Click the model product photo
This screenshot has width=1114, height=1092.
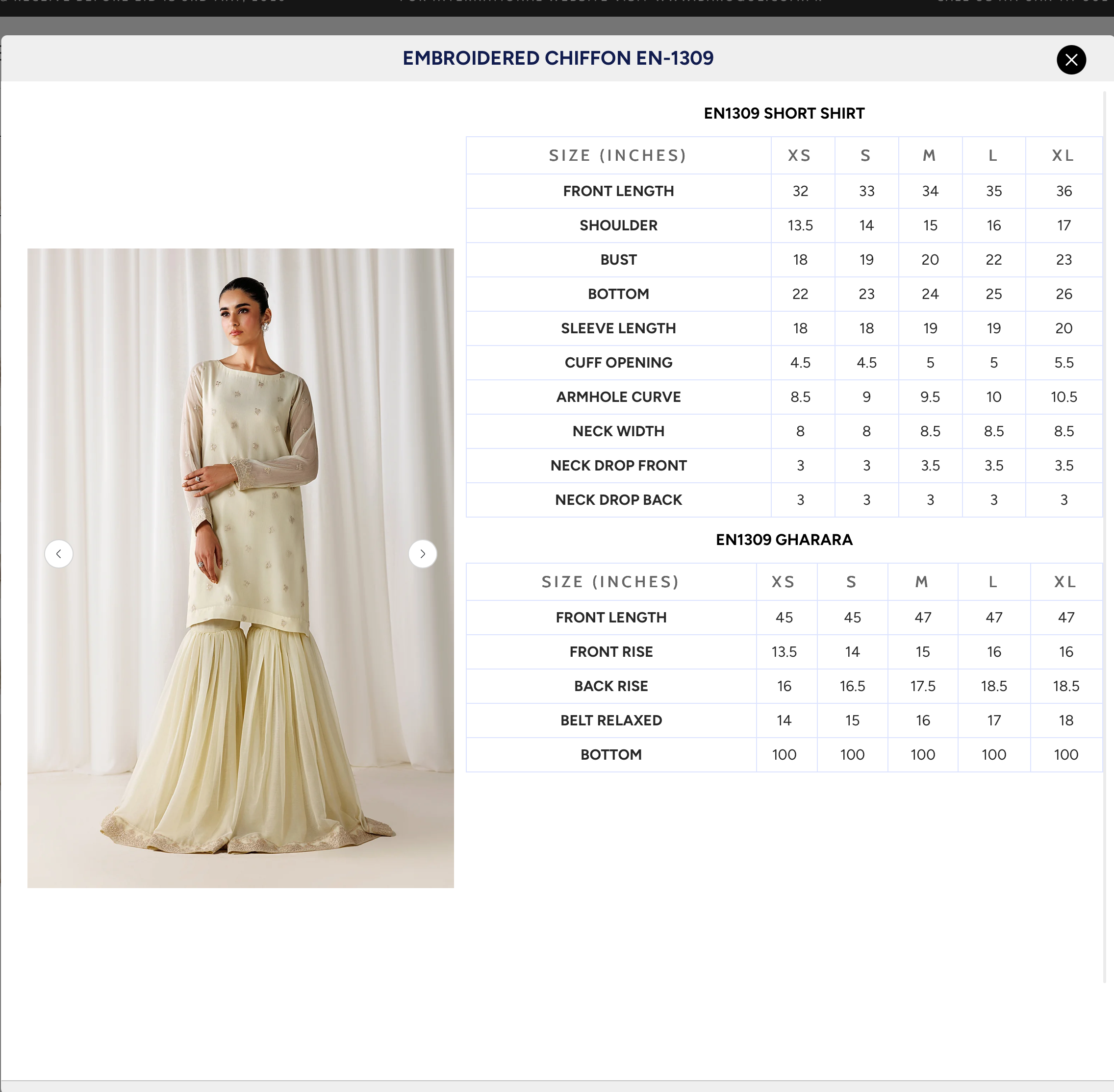240,568
